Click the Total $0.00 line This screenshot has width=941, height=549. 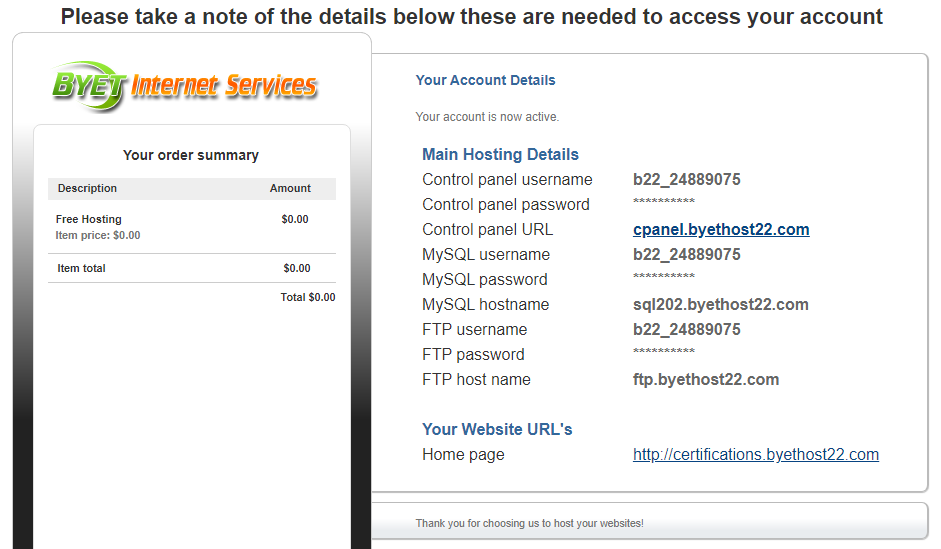[308, 298]
